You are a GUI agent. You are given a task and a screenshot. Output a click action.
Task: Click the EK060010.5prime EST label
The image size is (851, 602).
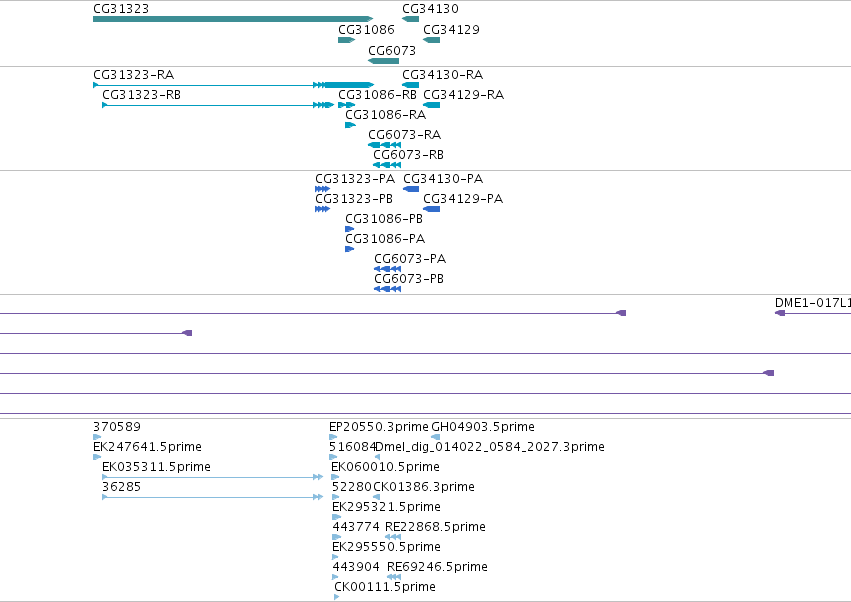tap(385, 467)
